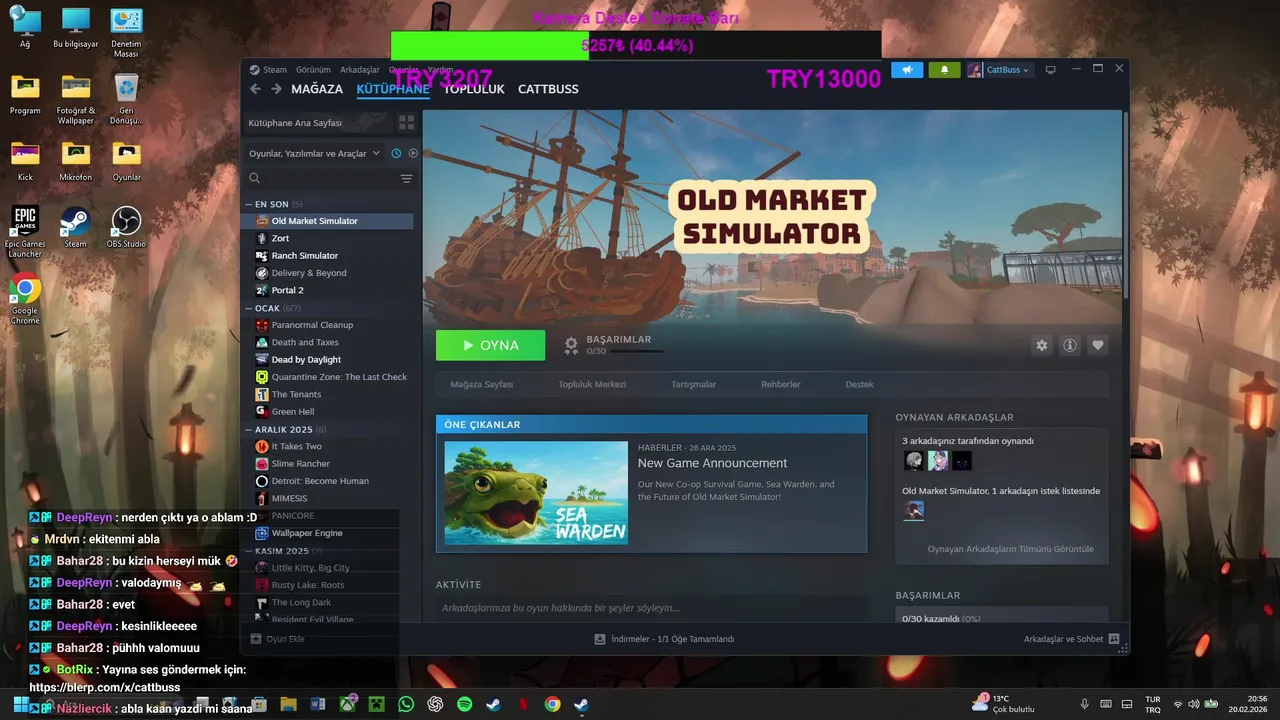Click the activity comment input field

coord(650,607)
